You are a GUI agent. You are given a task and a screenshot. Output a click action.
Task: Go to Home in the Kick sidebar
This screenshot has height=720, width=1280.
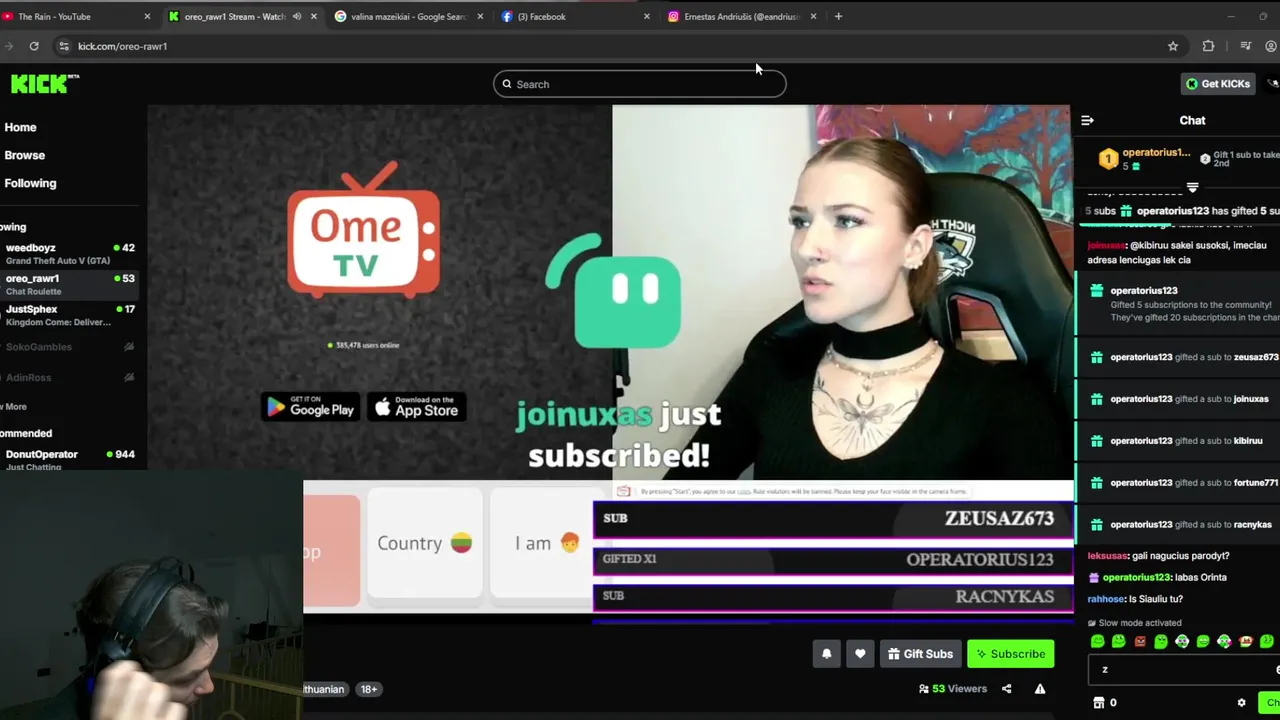click(x=20, y=127)
